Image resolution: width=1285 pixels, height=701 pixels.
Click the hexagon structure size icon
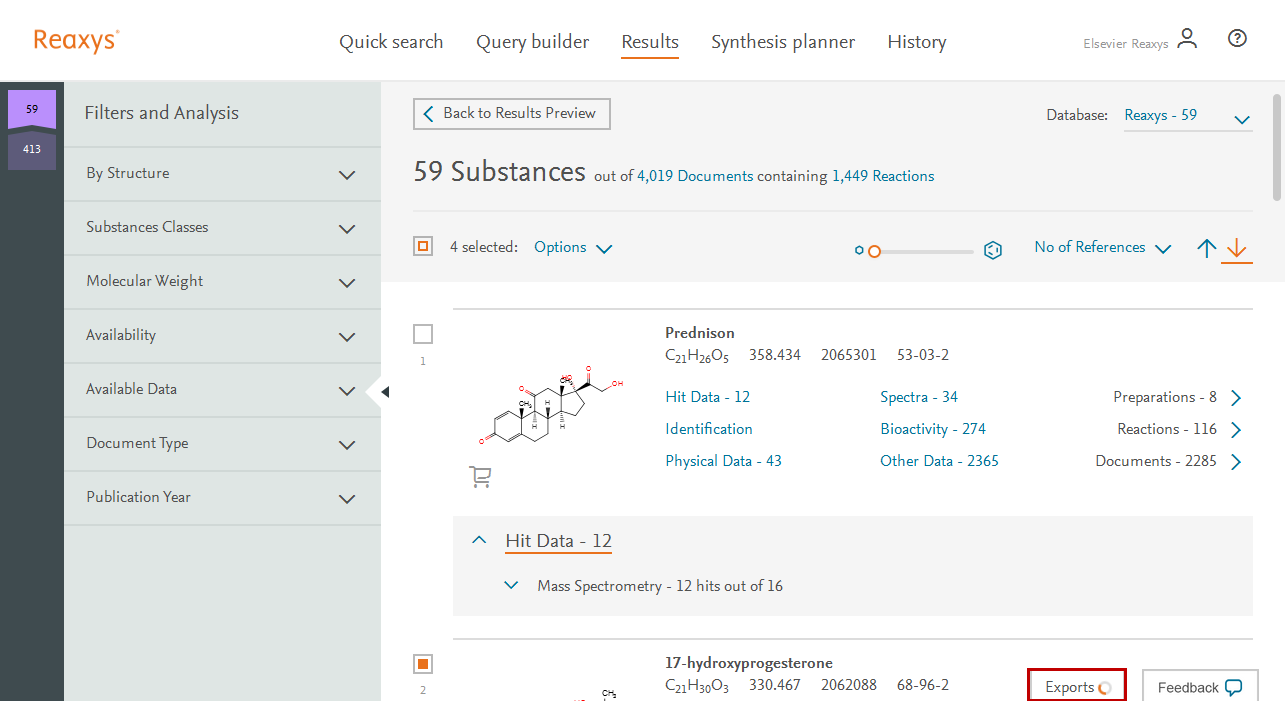pyautogui.click(x=993, y=250)
